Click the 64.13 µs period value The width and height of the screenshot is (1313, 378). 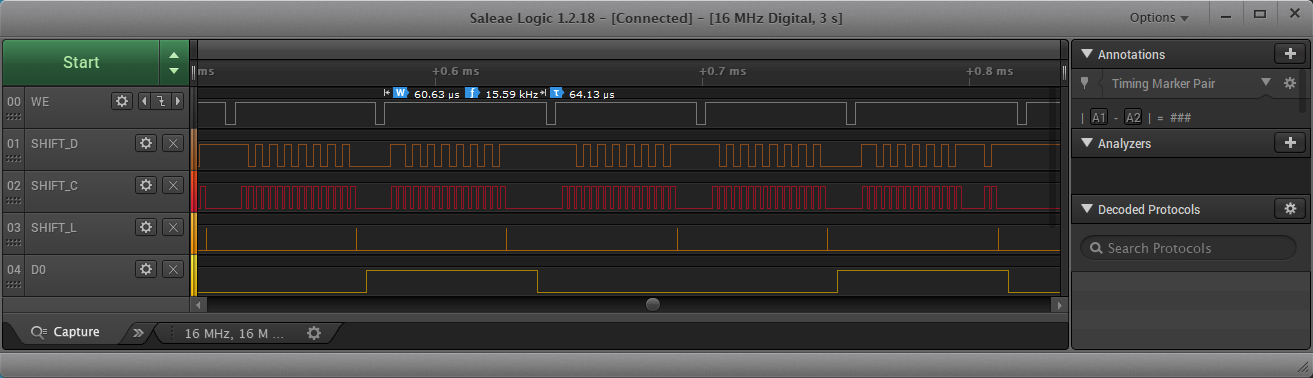pyautogui.click(x=591, y=94)
